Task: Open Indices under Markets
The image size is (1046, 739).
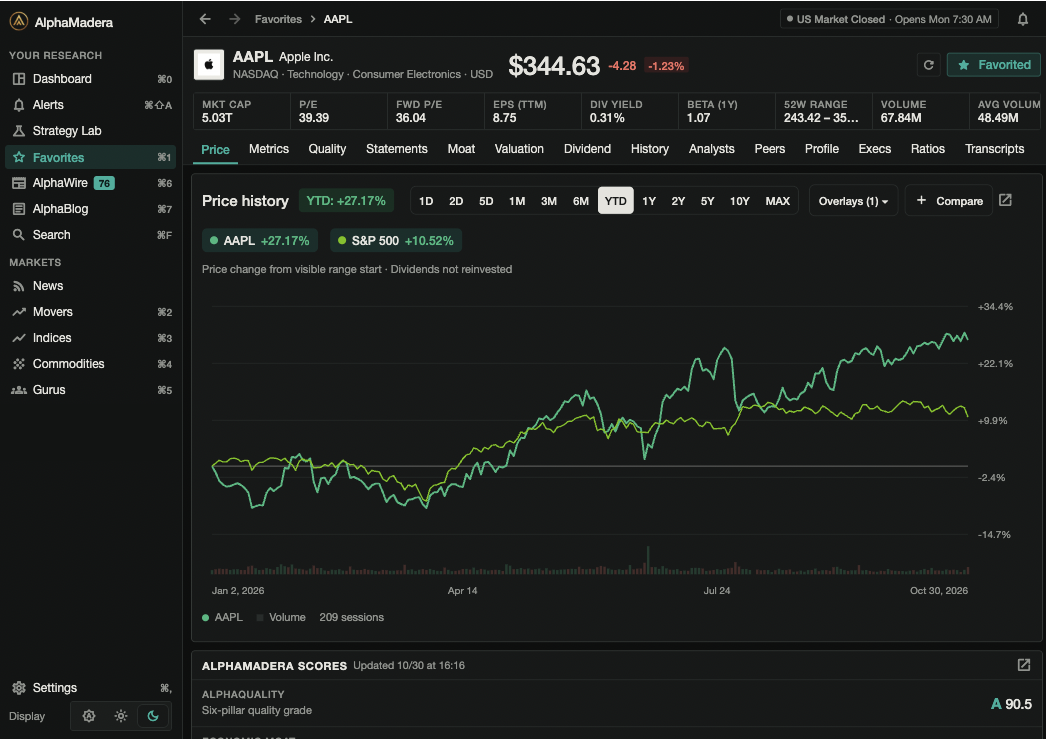Action: [91, 337]
